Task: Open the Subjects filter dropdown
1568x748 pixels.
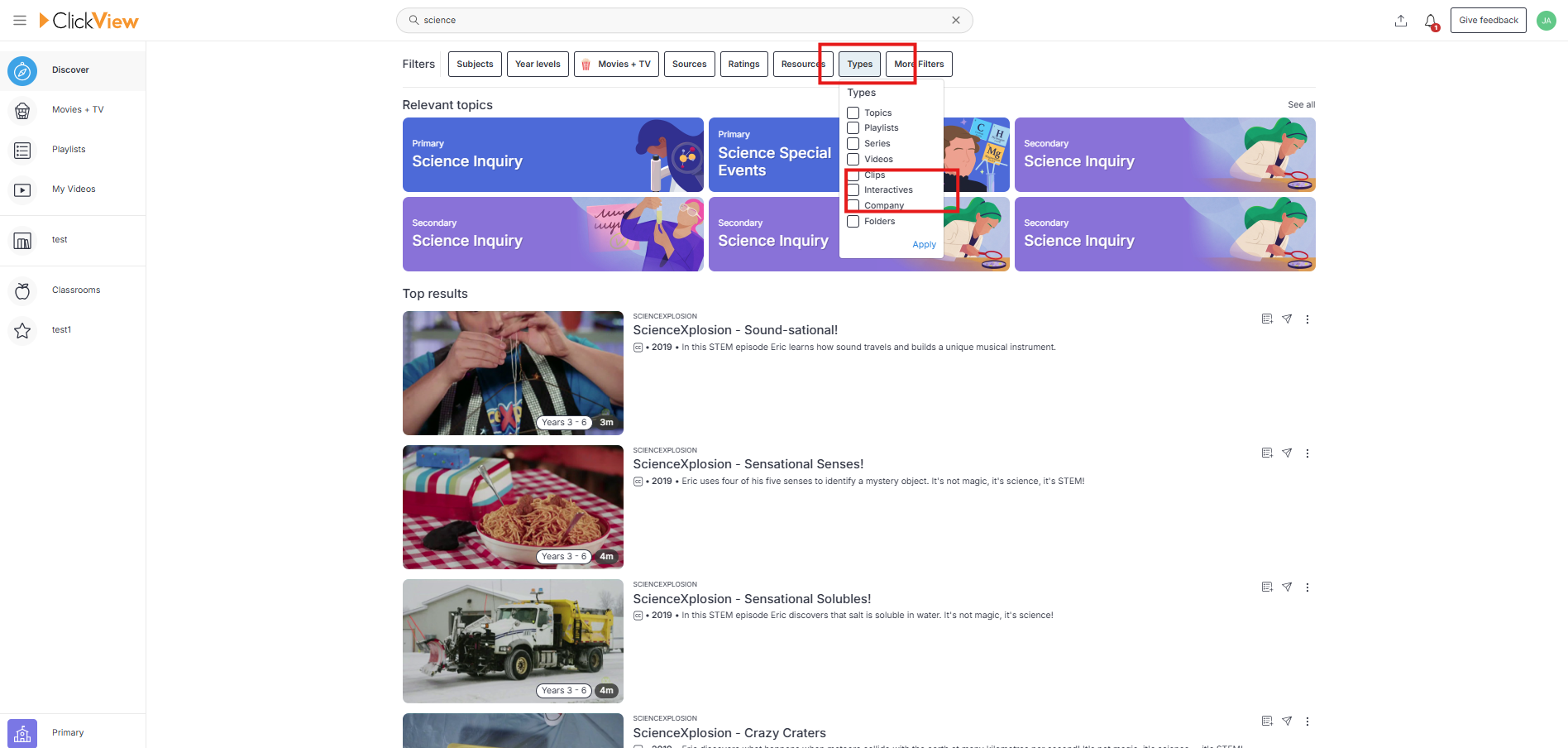Action: [x=475, y=64]
